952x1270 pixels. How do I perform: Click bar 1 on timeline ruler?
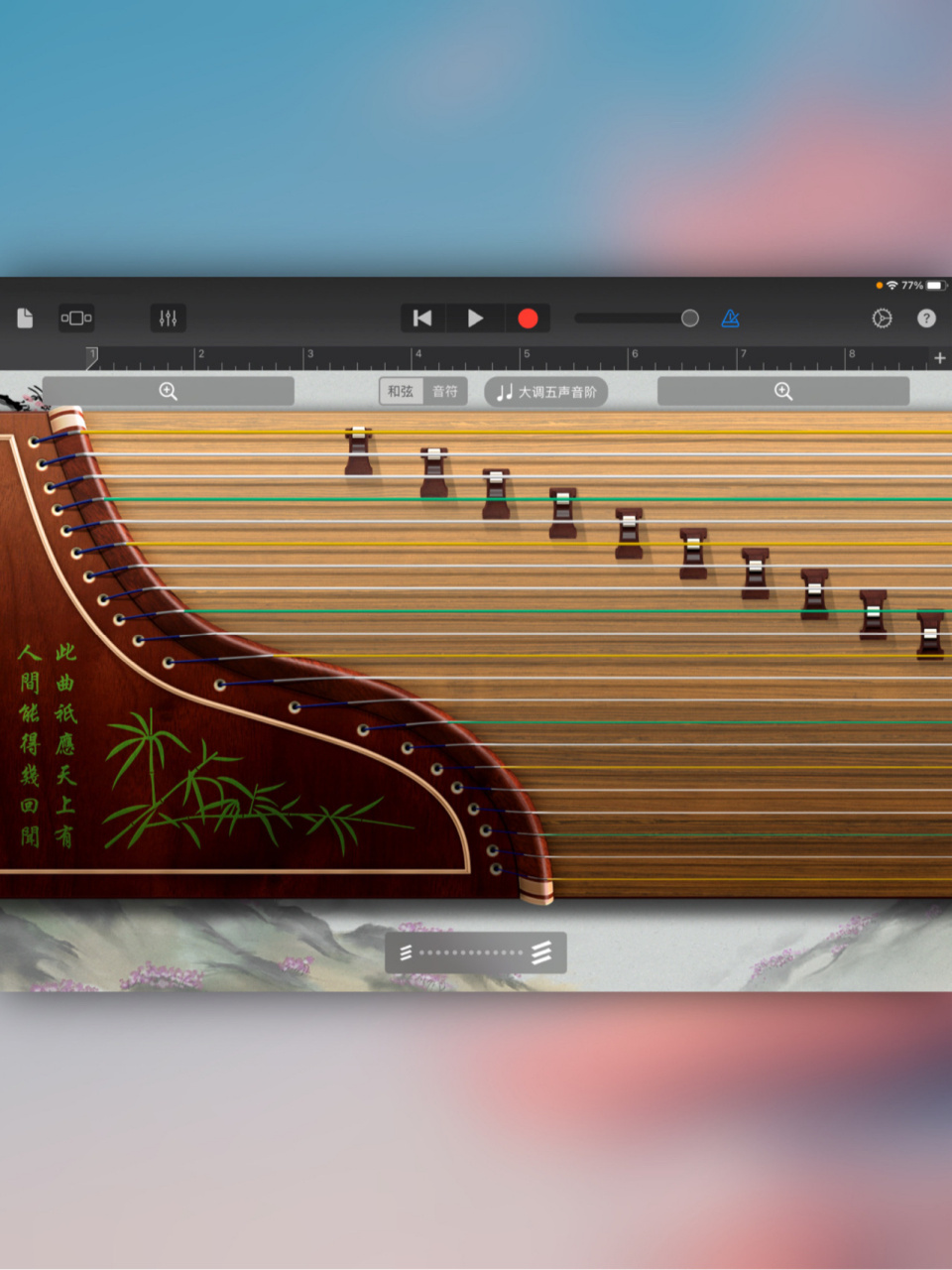click(92, 354)
